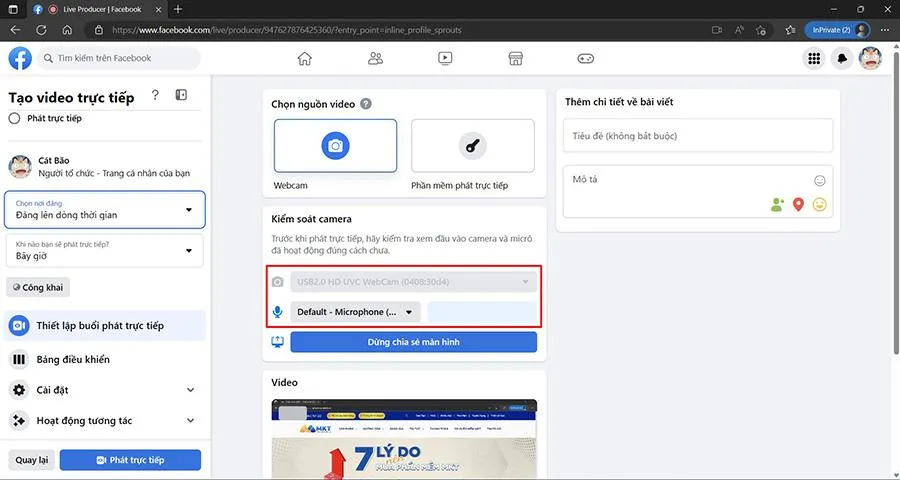900x480 pixels.
Task: Click the Tìm kiếm trên Facebook search box
Action: click(x=119, y=58)
